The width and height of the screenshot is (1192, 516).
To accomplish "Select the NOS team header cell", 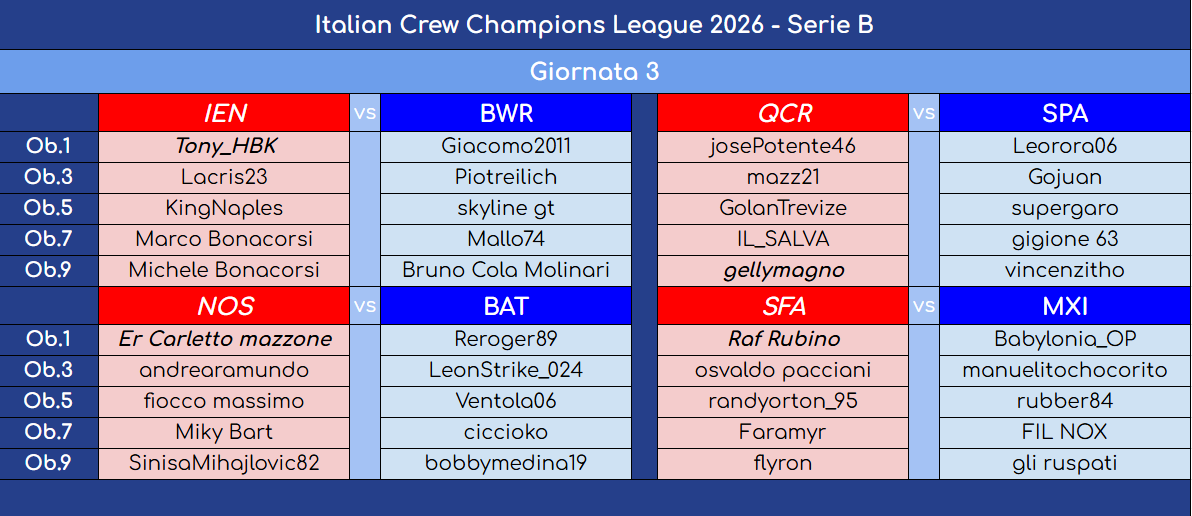I will [224, 305].
